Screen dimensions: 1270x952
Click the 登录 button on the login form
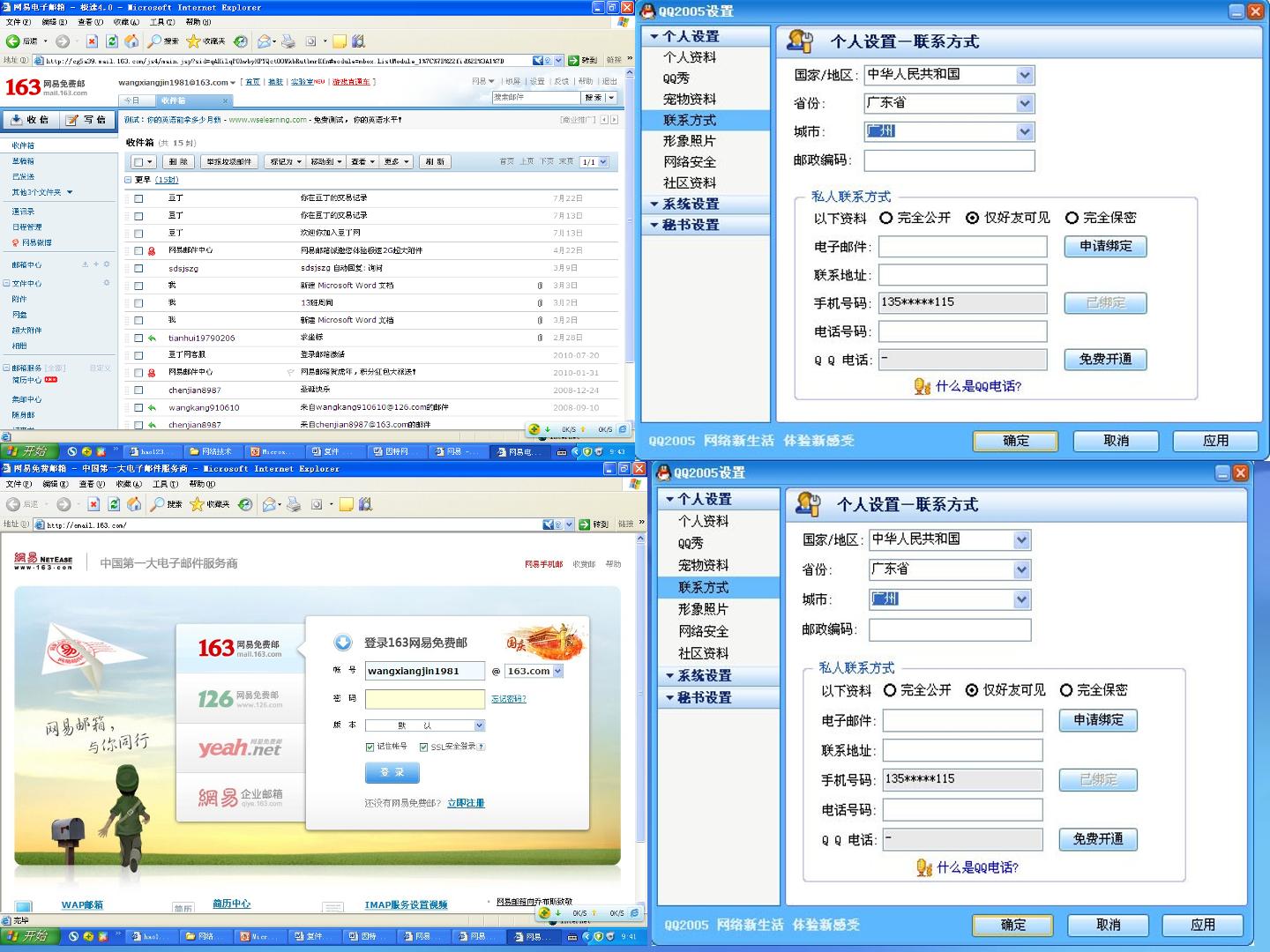coord(392,772)
